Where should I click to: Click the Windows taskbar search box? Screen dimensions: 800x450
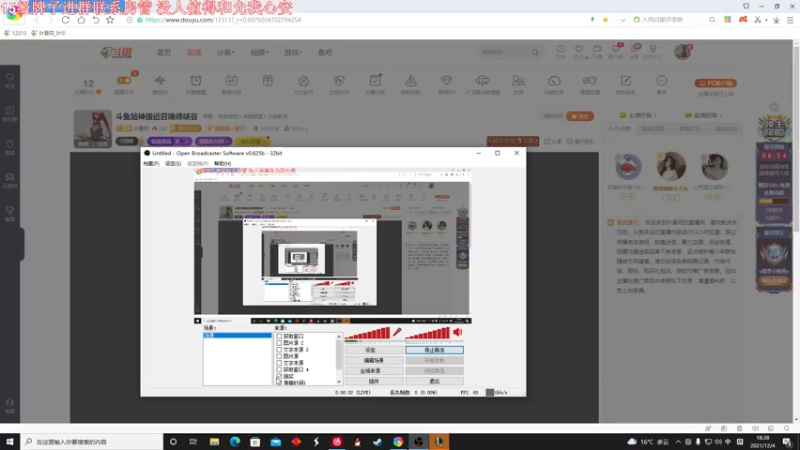tap(91, 441)
